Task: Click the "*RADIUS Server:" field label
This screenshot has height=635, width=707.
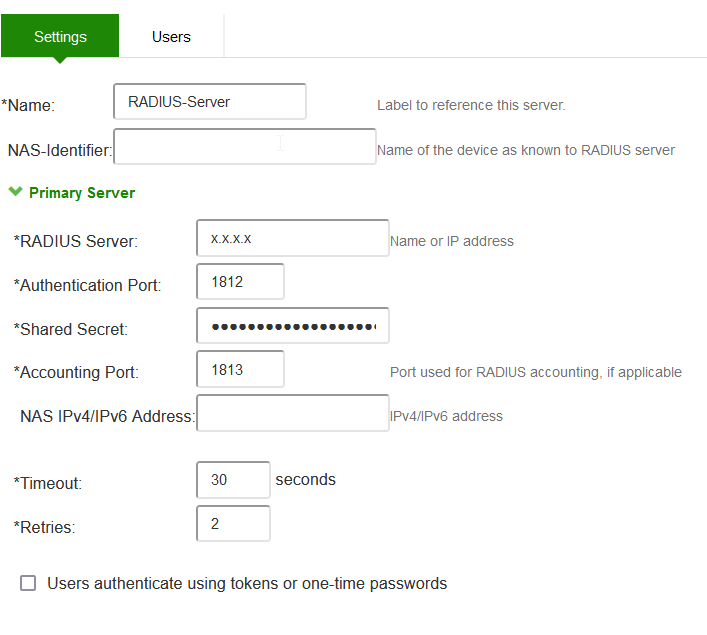Action: point(75,241)
